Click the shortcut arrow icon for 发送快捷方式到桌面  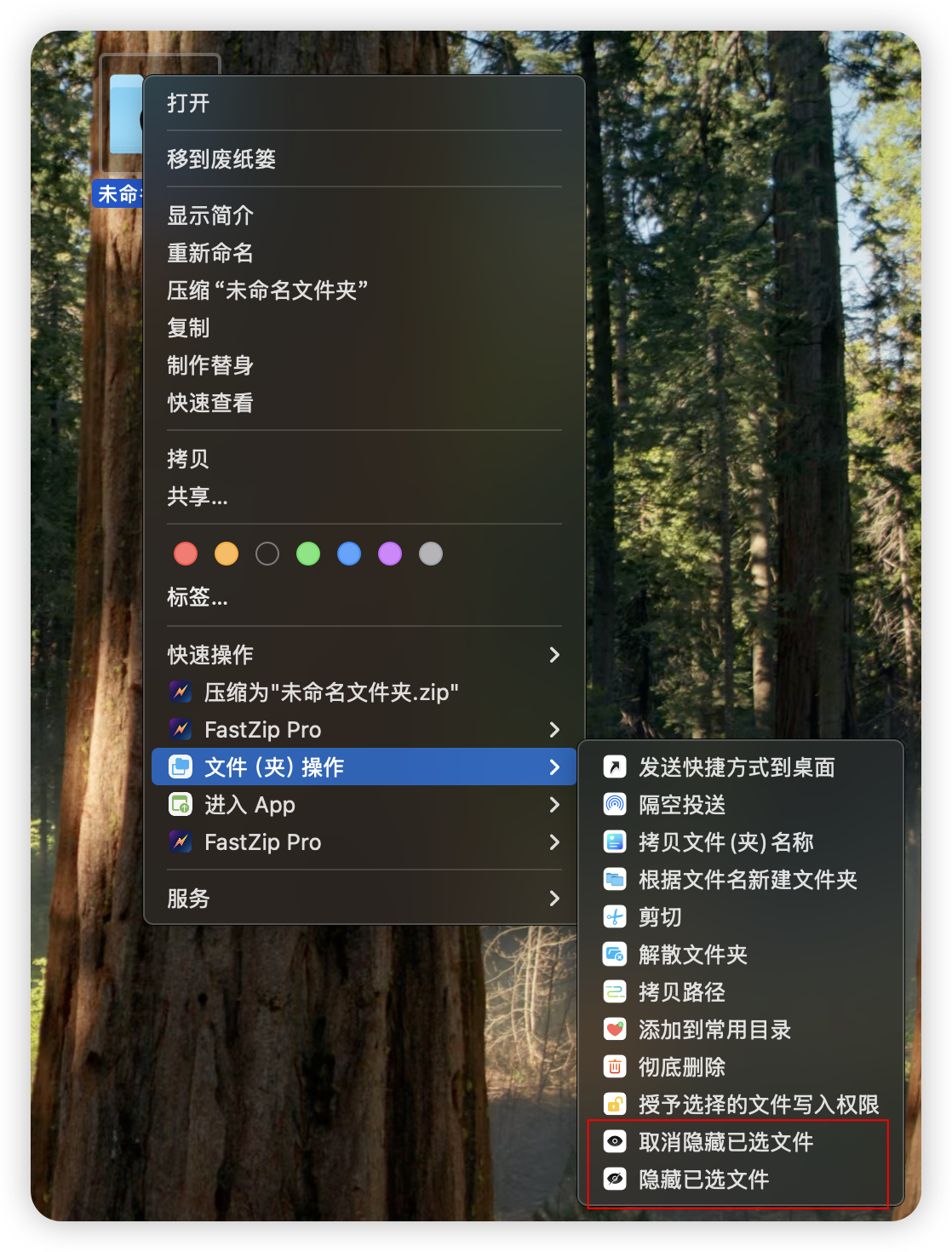615,767
